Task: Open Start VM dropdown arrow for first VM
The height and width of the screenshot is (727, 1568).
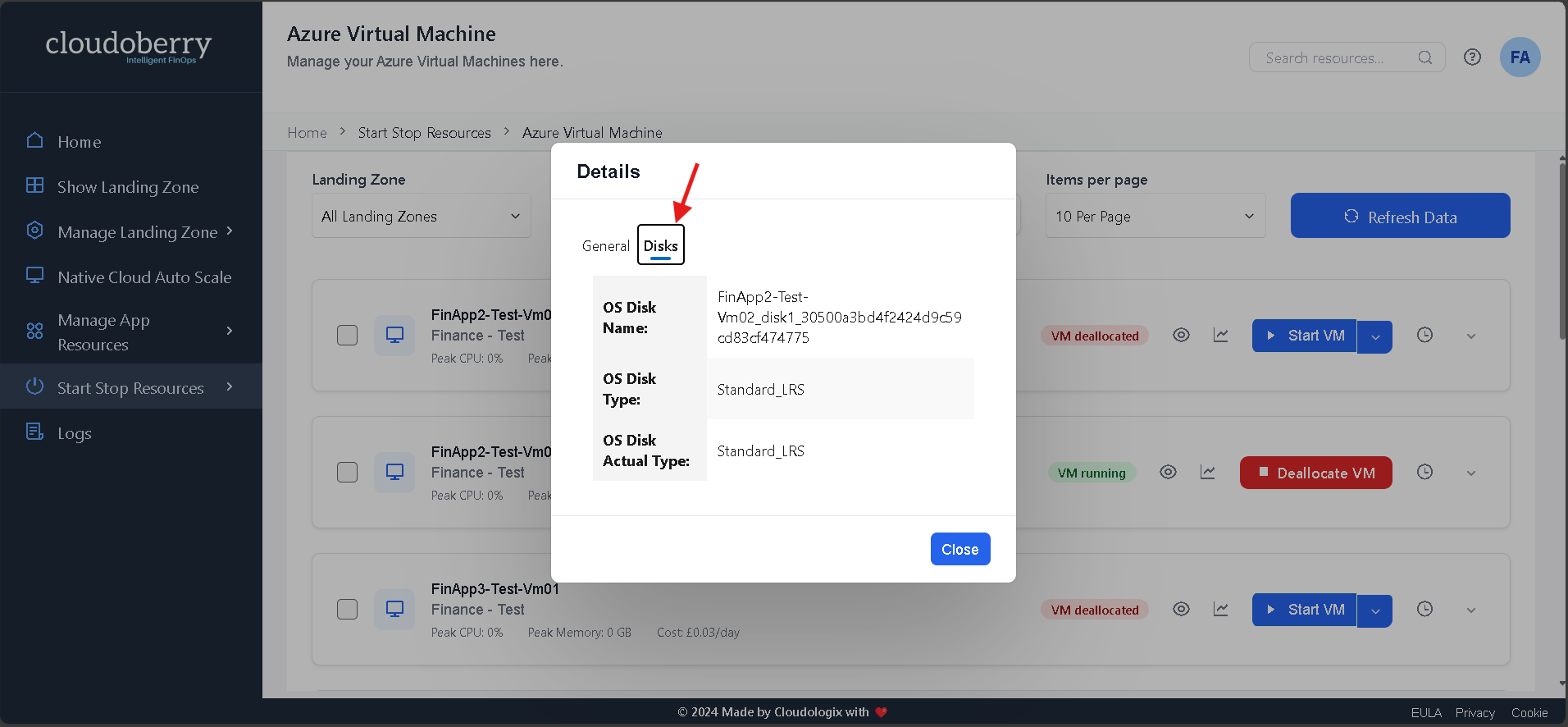Action: pos(1375,336)
